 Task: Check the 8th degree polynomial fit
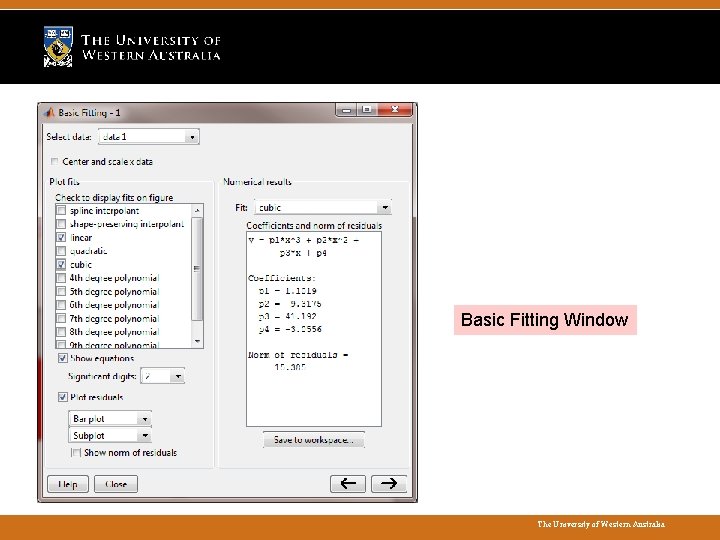point(61,332)
